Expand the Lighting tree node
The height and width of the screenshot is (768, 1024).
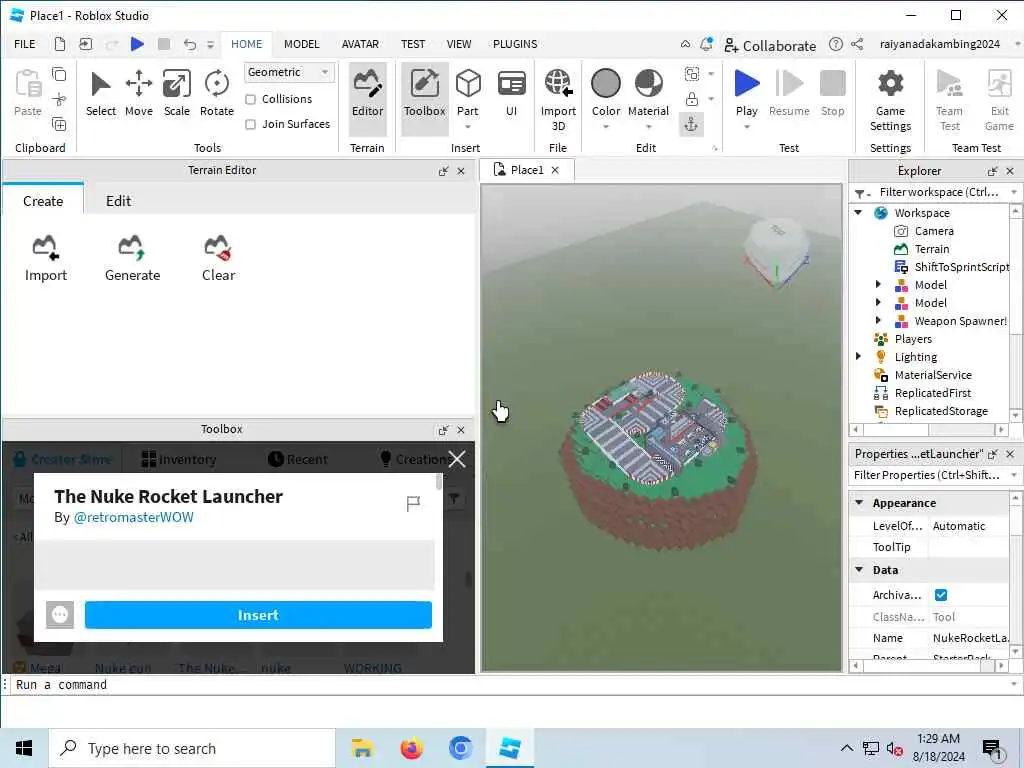(x=859, y=357)
